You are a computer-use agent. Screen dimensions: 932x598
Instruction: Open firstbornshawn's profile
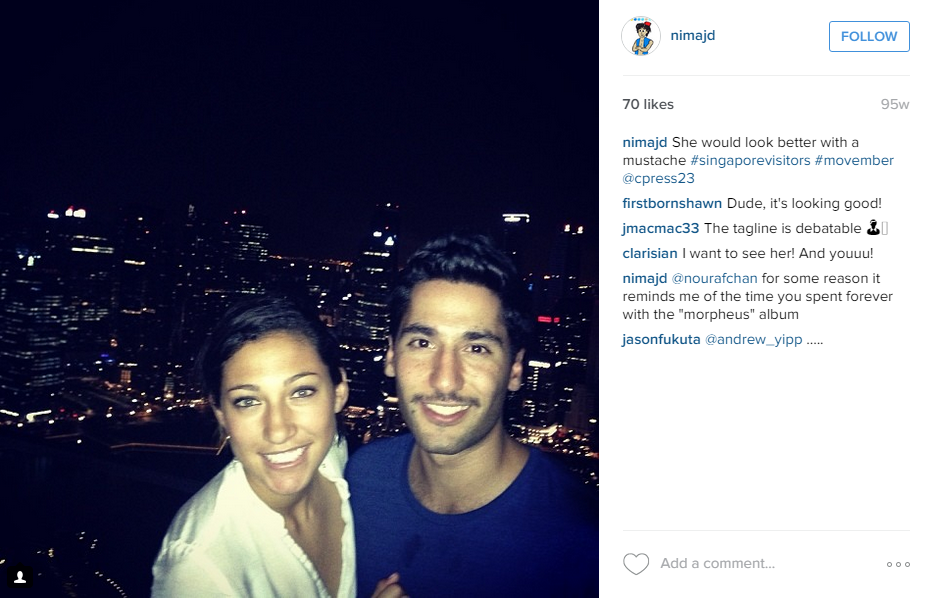672,203
